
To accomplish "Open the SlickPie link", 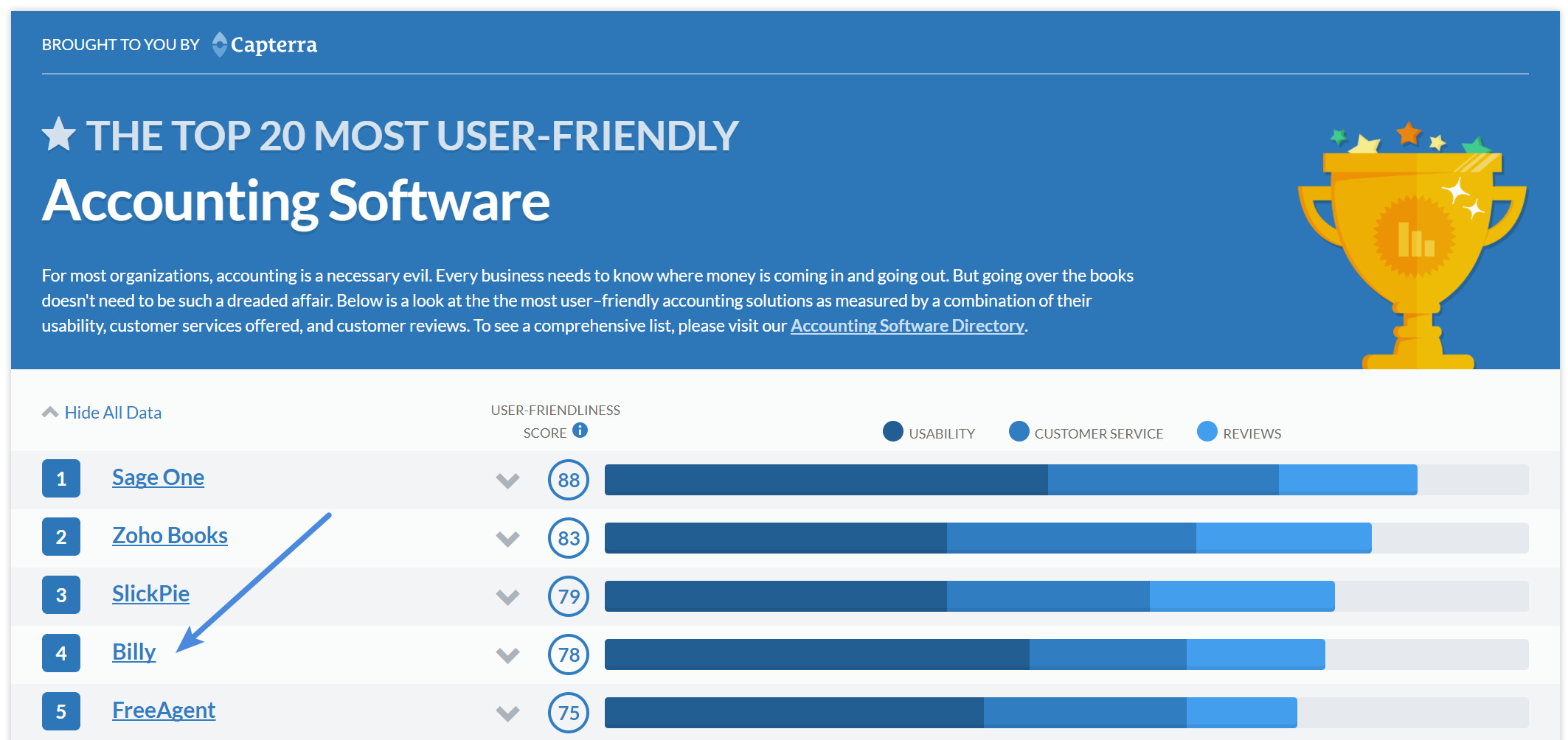I will 150,594.
